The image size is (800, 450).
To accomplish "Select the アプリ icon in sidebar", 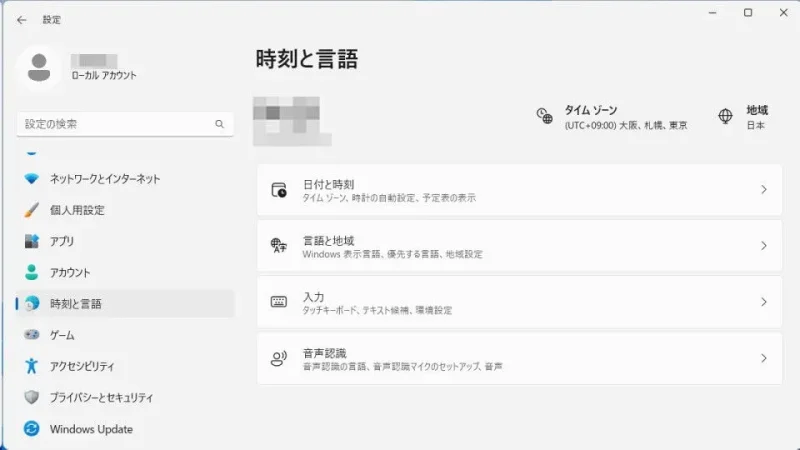I will (32, 241).
